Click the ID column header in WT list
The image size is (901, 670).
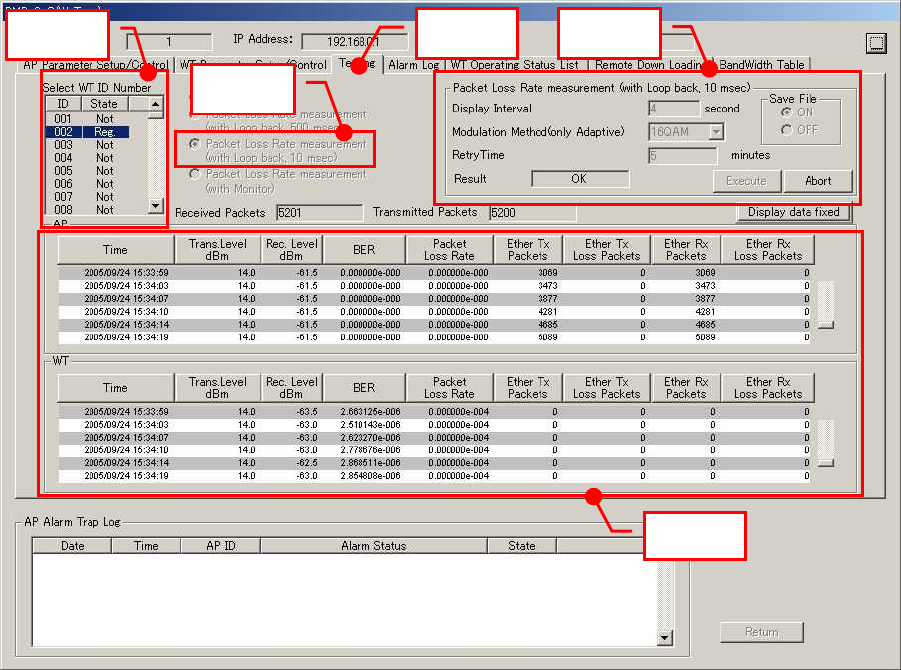click(x=63, y=104)
